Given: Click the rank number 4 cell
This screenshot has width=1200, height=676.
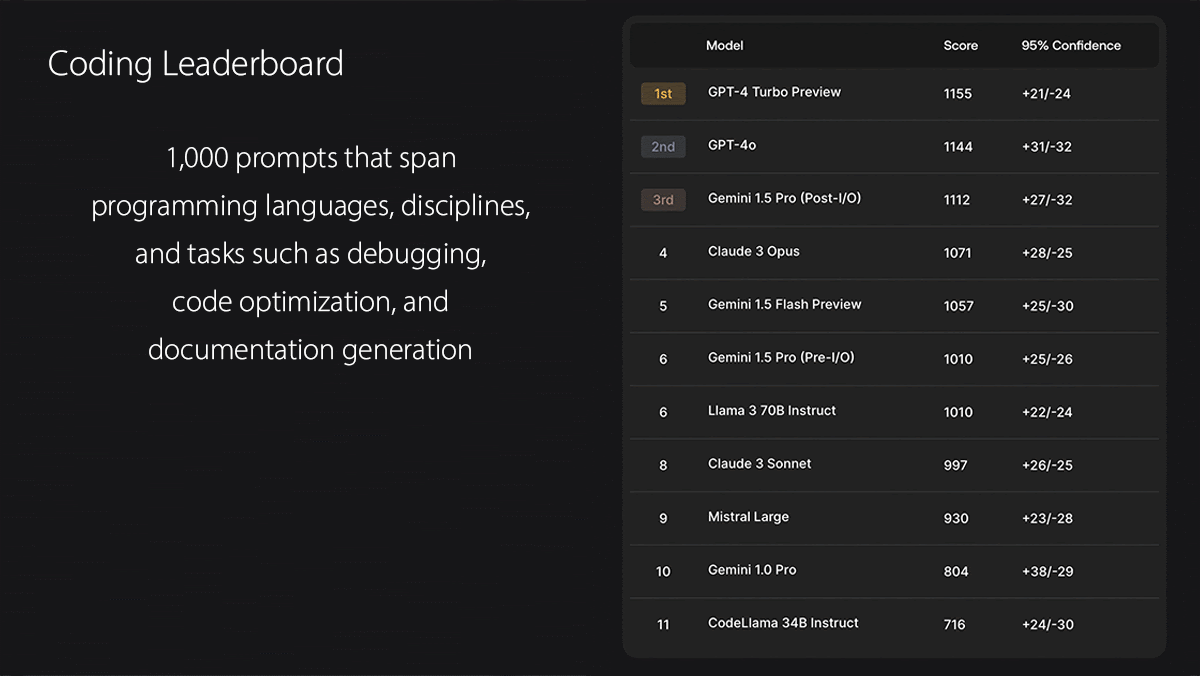Looking at the screenshot, I should coord(663,253).
